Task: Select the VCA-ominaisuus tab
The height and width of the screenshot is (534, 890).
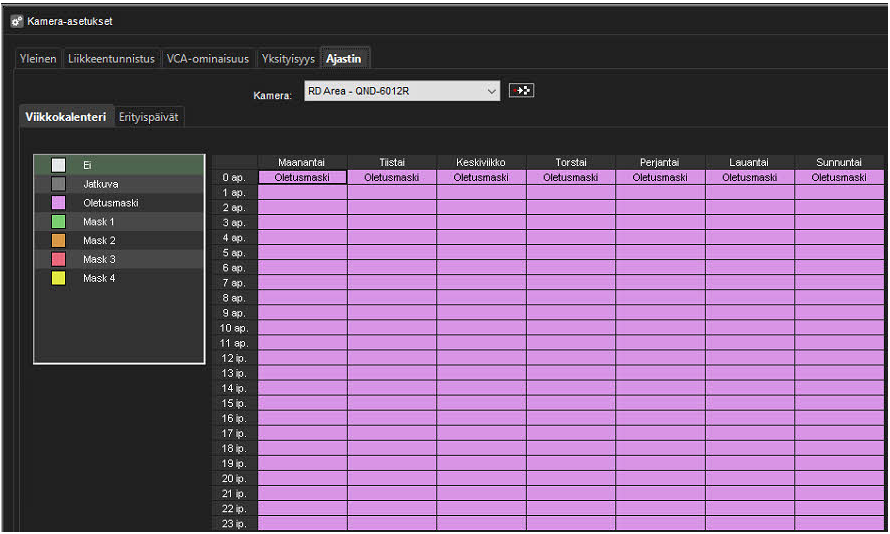Action: pyautogui.click(x=207, y=59)
